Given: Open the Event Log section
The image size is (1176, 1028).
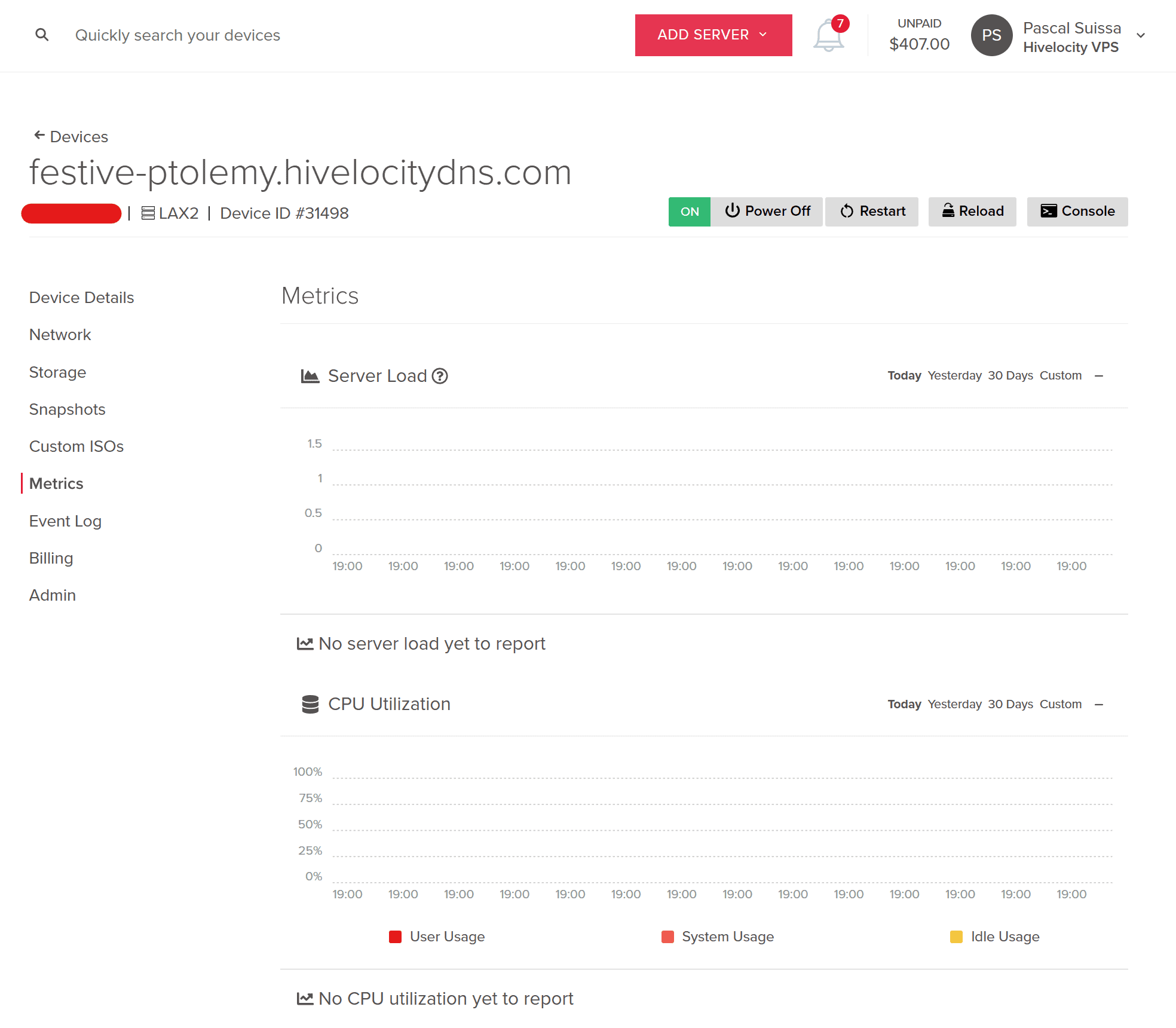Looking at the screenshot, I should 65,521.
